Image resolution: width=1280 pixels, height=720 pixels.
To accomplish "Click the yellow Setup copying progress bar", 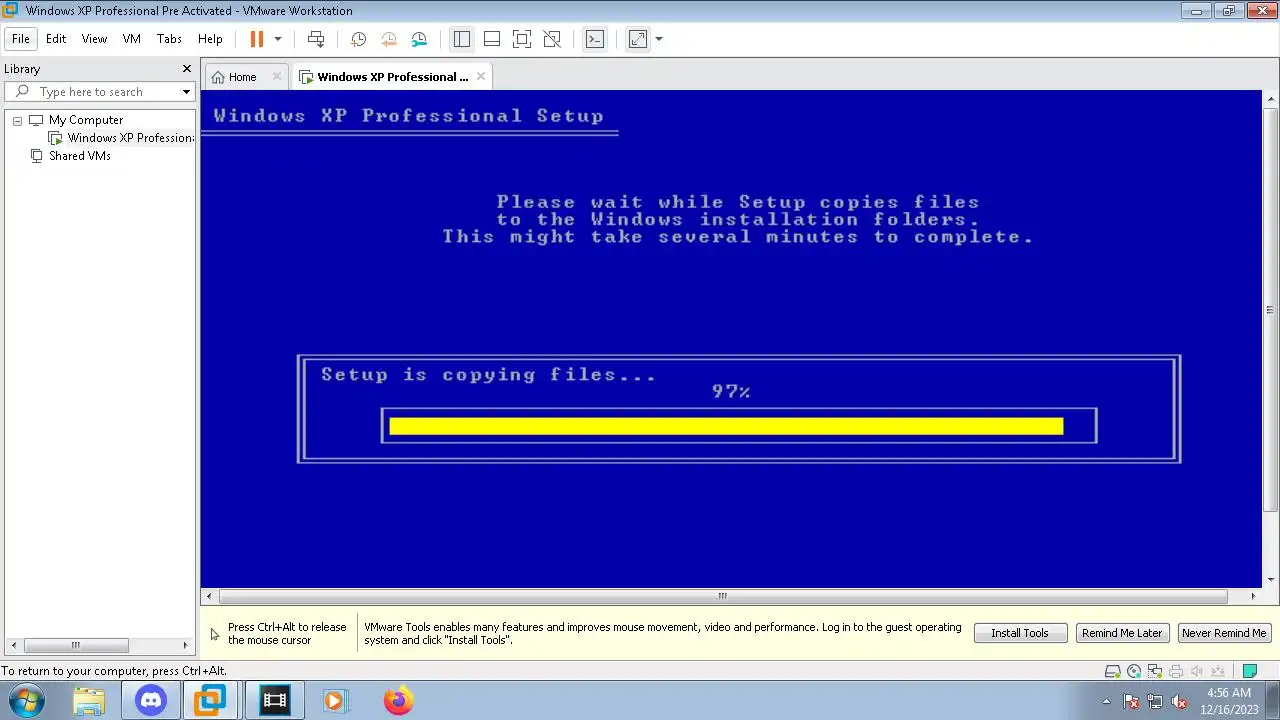I will (x=726, y=426).
